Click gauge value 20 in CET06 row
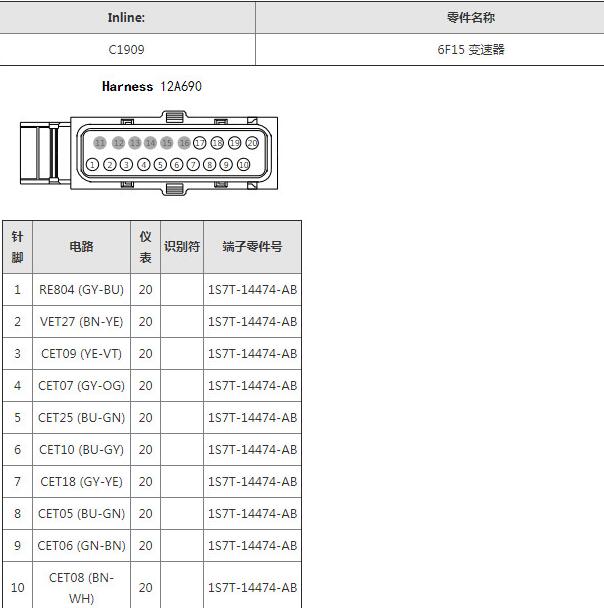Viewport: 604px width, 608px height. (x=145, y=546)
